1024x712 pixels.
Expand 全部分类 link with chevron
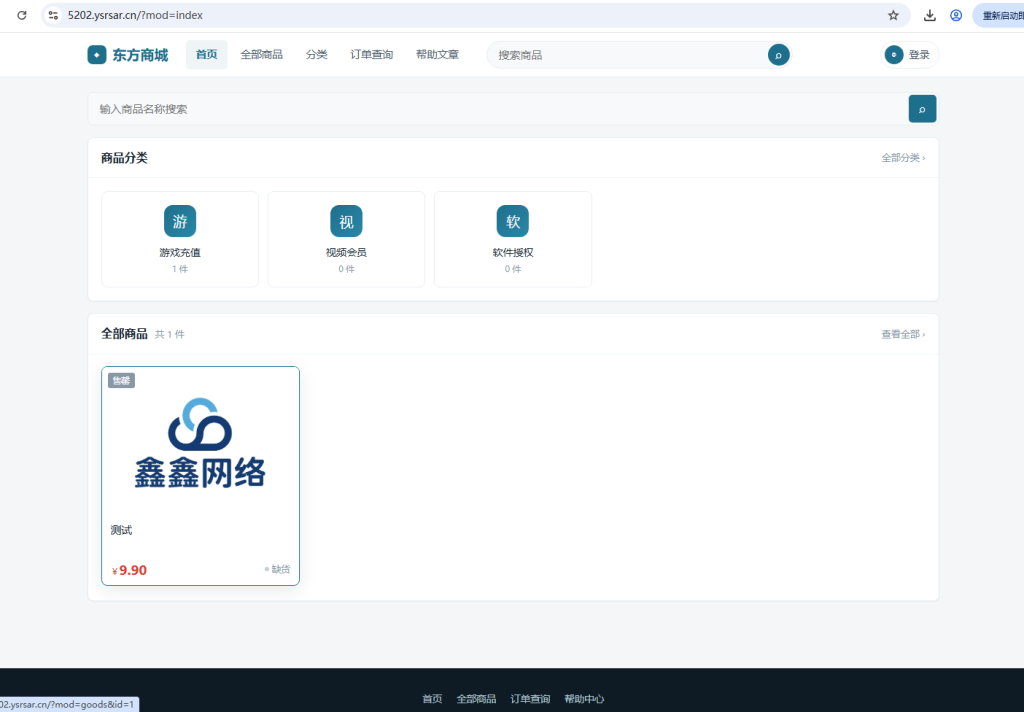pyautogui.click(x=903, y=158)
